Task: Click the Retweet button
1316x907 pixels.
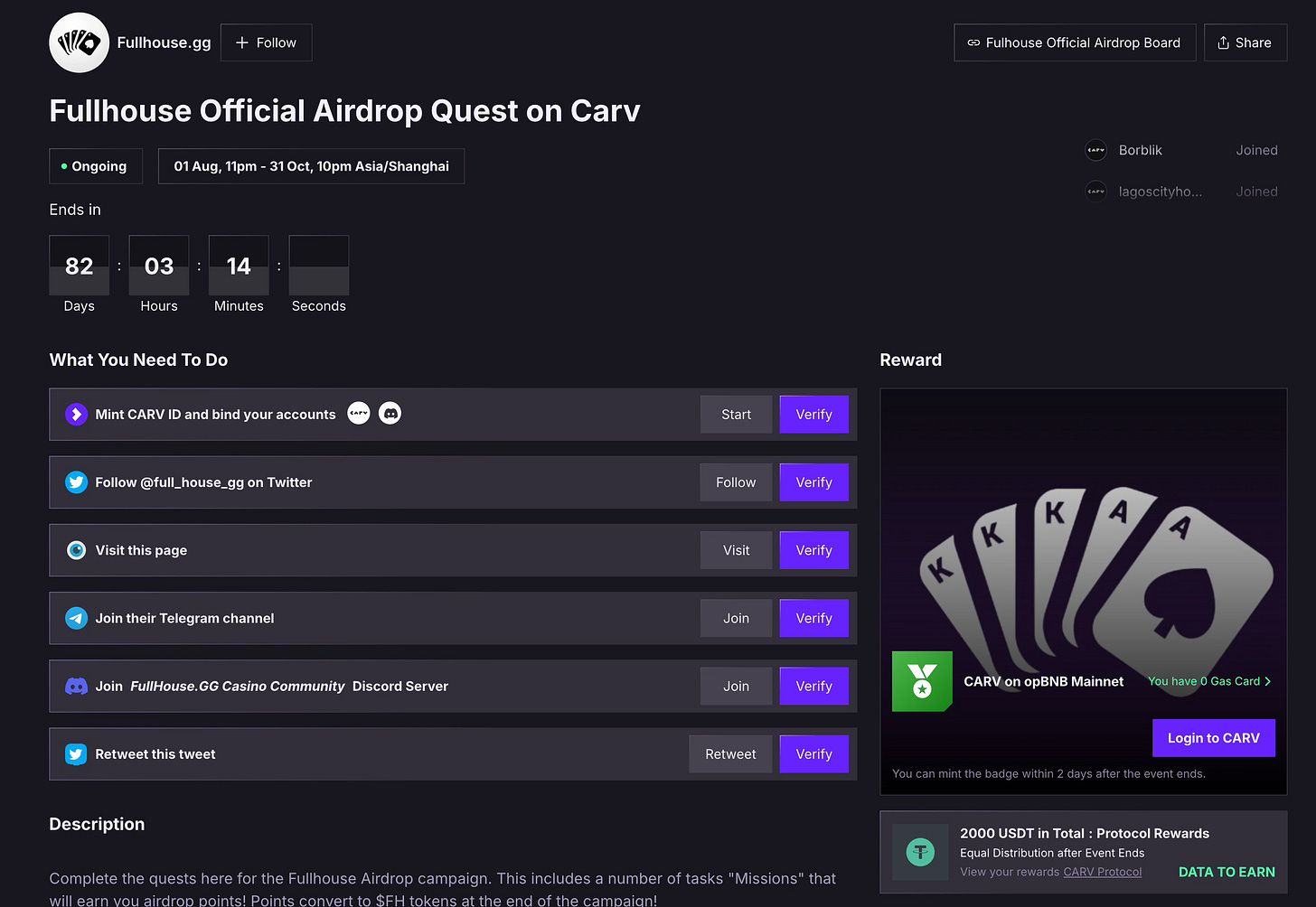Action: point(730,754)
